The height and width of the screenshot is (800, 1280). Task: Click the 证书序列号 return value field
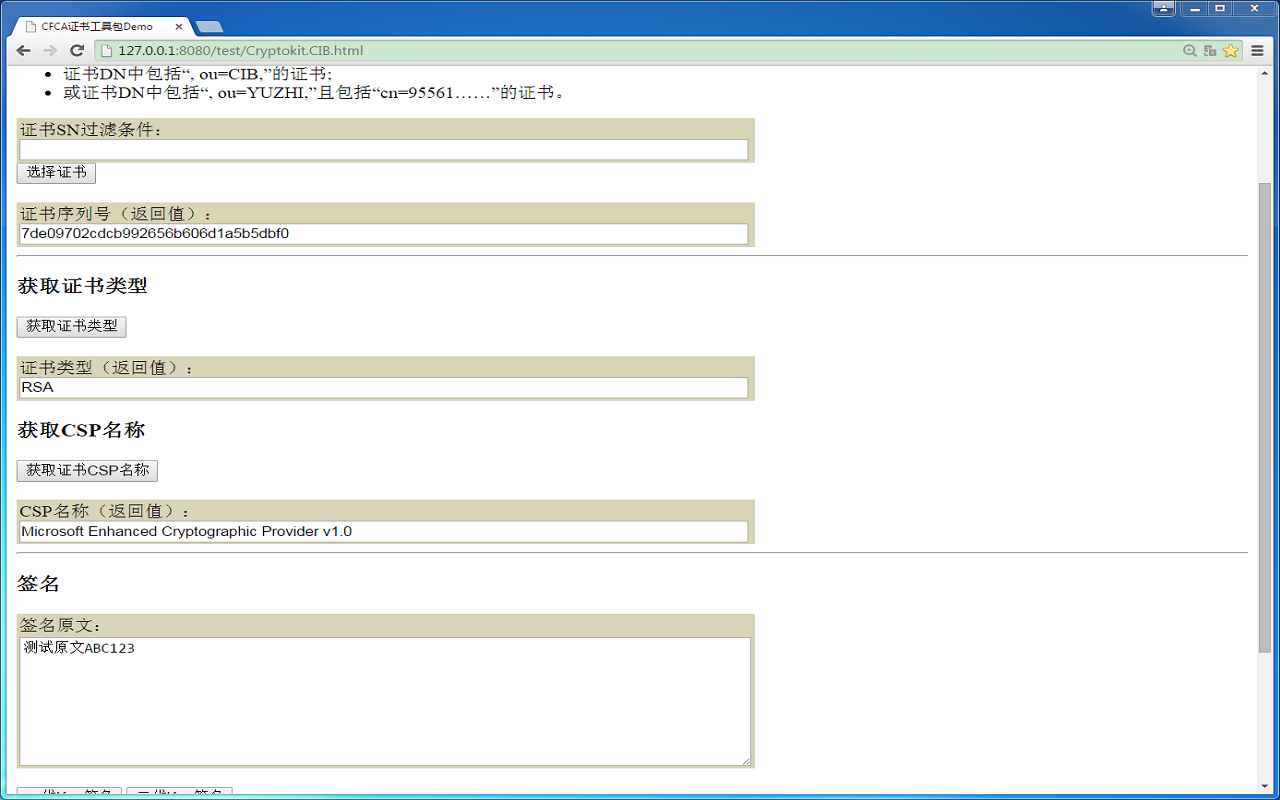click(383, 234)
